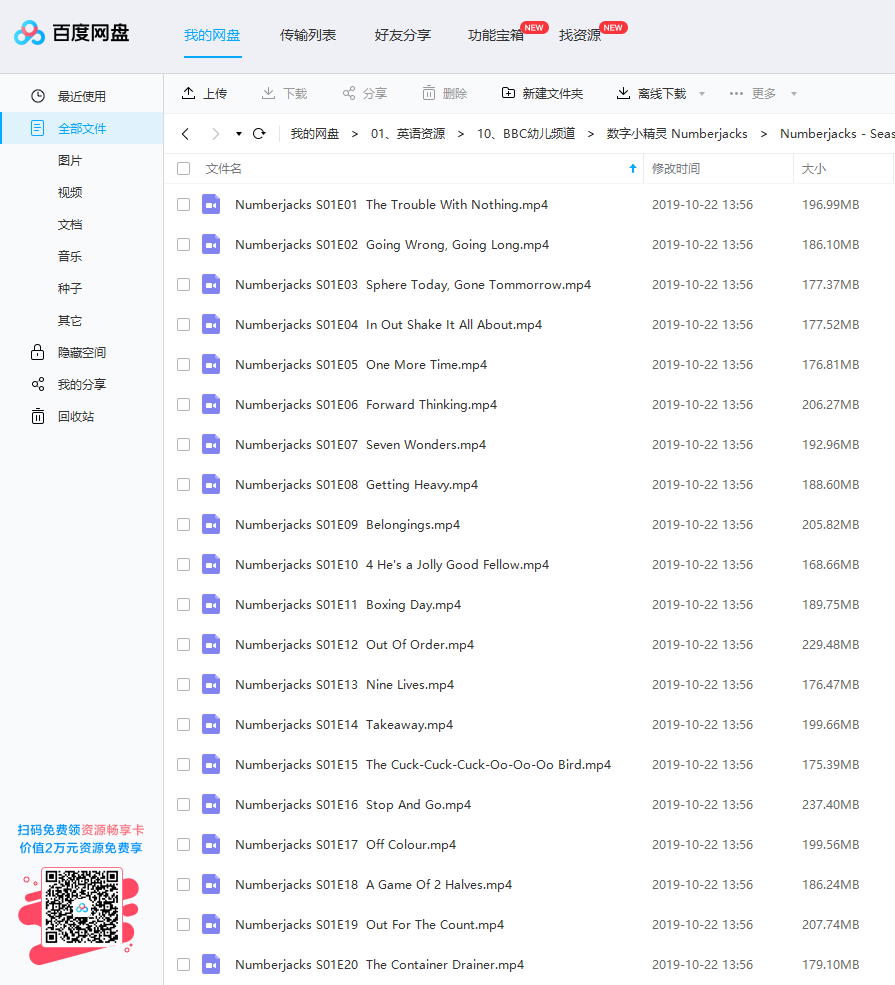The width and height of the screenshot is (895, 985).
Task: Open the 找资源 tab
Action: pos(580,35)
